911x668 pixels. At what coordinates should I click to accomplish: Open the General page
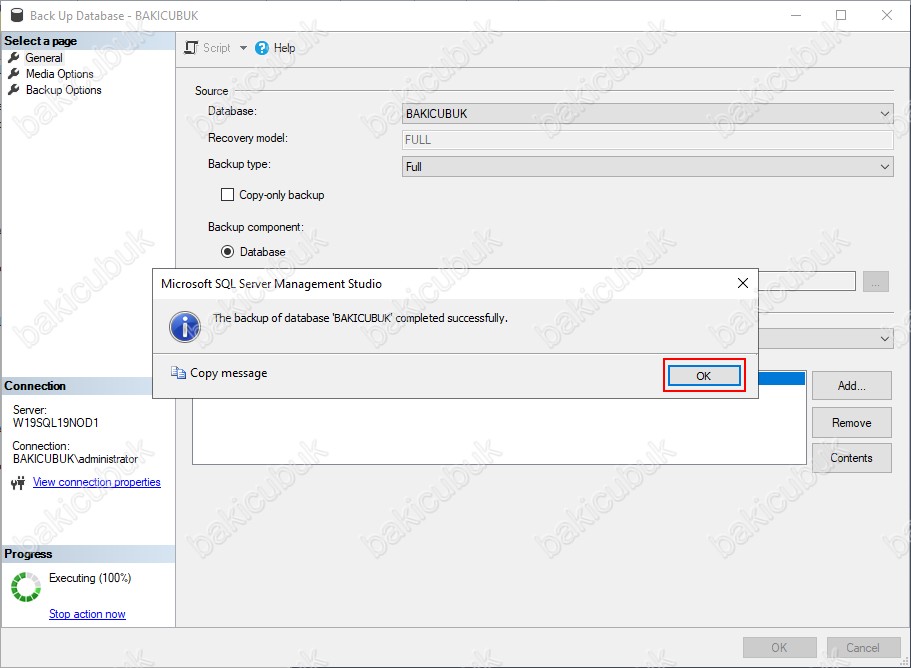44,58
